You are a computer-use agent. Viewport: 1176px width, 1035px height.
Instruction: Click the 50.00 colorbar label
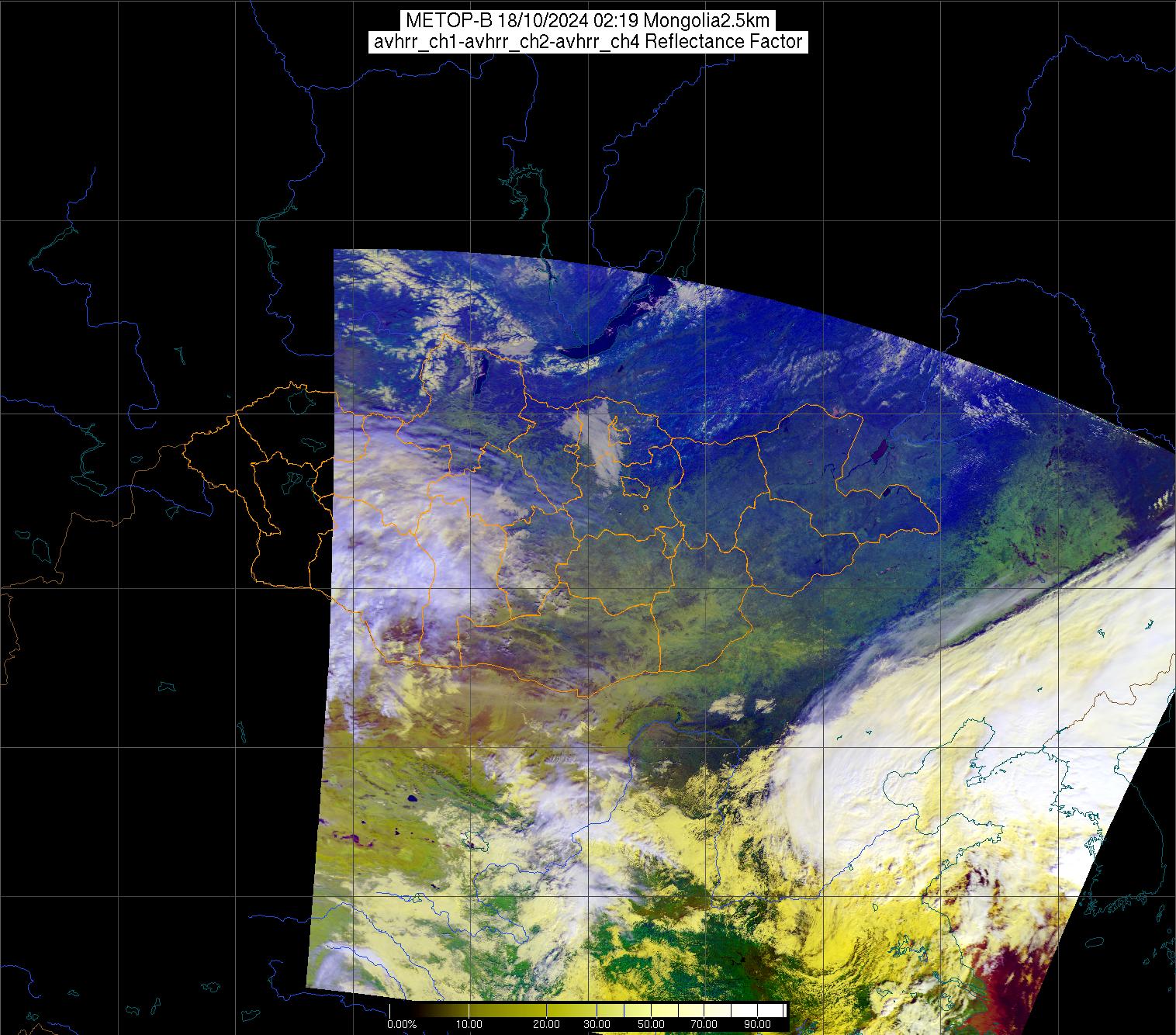(650, 1024)
